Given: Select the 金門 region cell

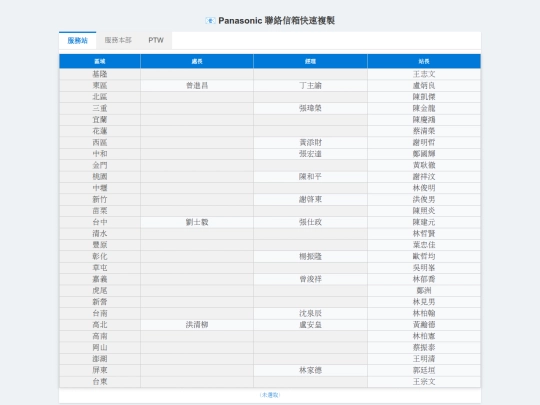Looking at the screenshot, I should pyautogui.click(x=100, y=165).
